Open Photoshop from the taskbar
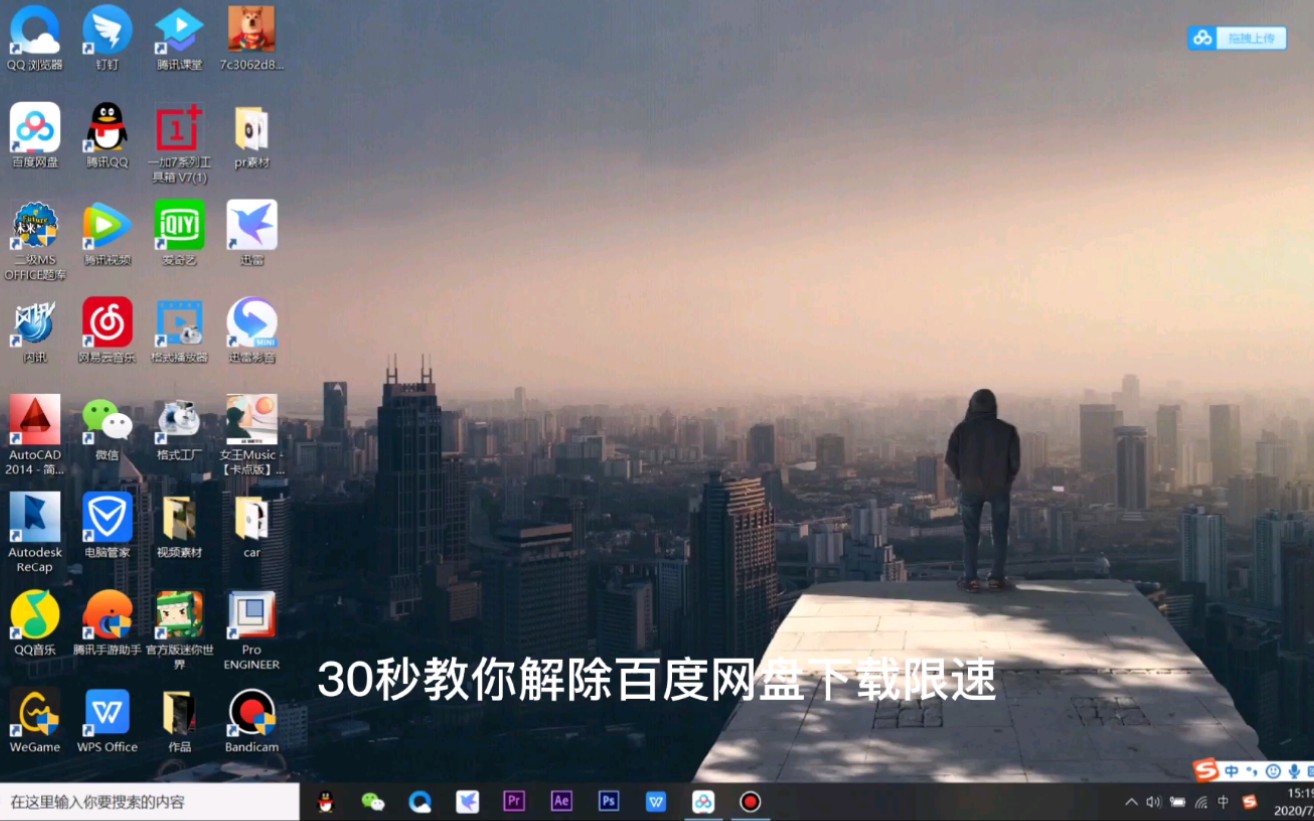Image resolution: width=1314 pixels, height=821 pixels. coord(608,801)
